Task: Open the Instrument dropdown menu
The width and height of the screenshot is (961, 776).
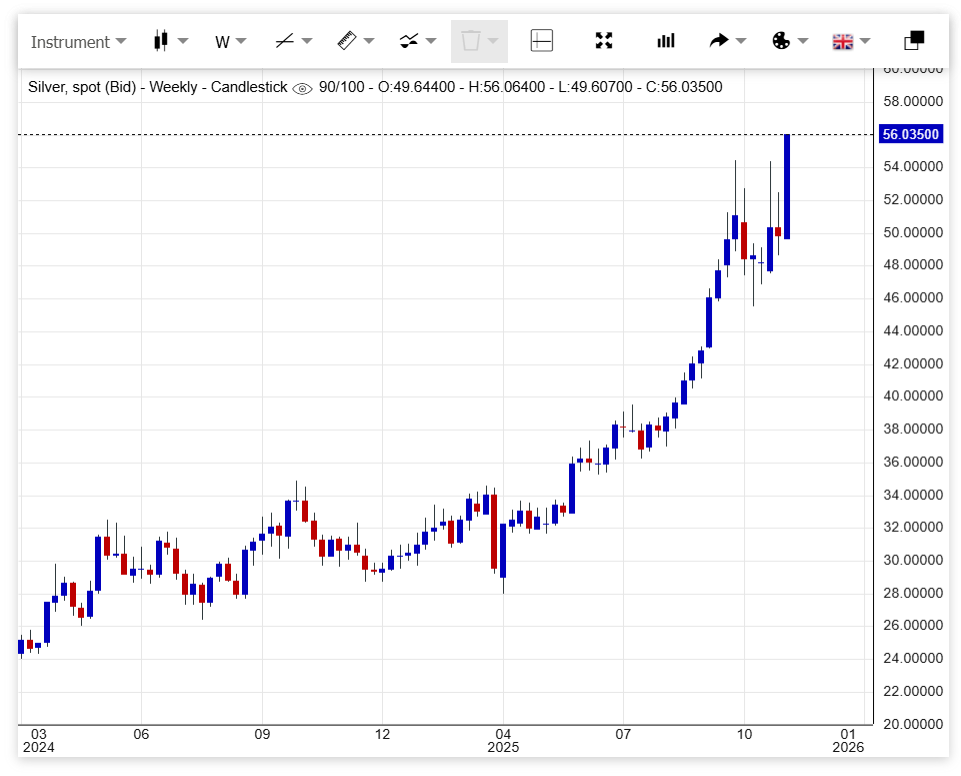Action: (x=78, y=42)
